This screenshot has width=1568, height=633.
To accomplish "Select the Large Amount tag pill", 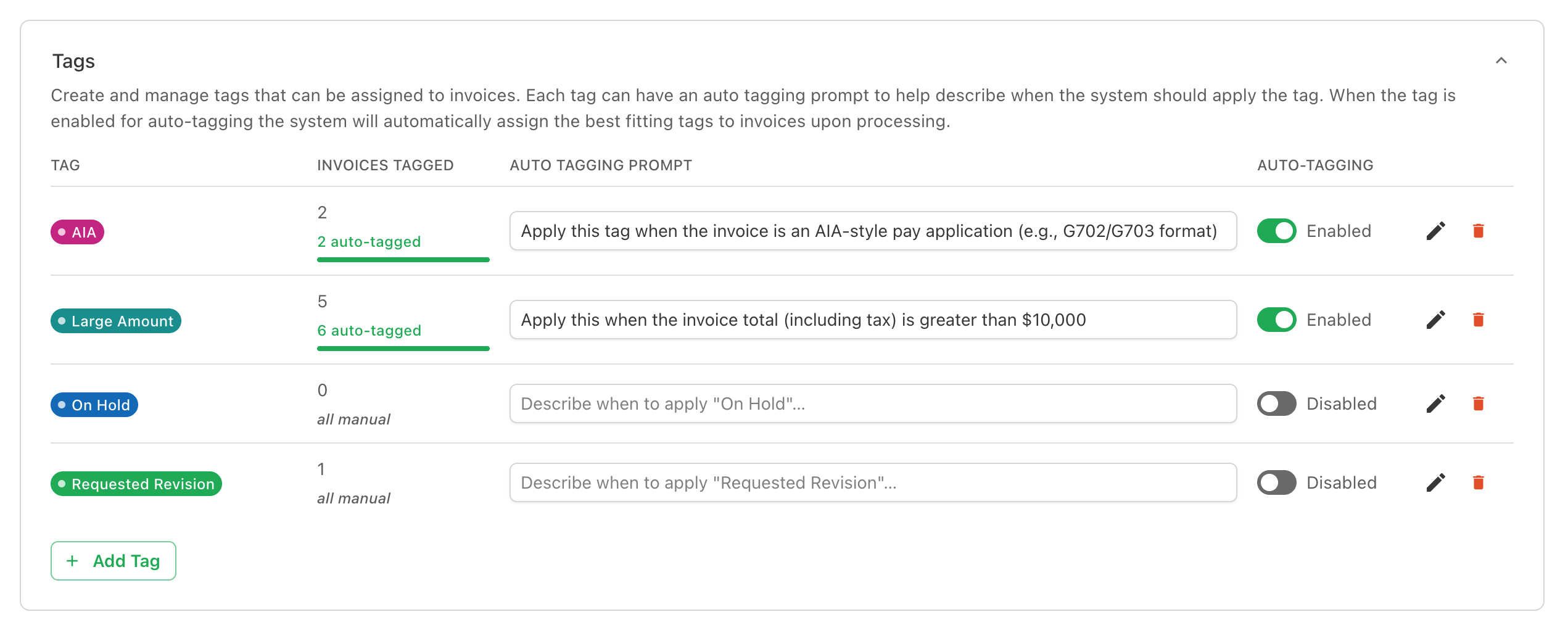I will [x=116, y=321].
